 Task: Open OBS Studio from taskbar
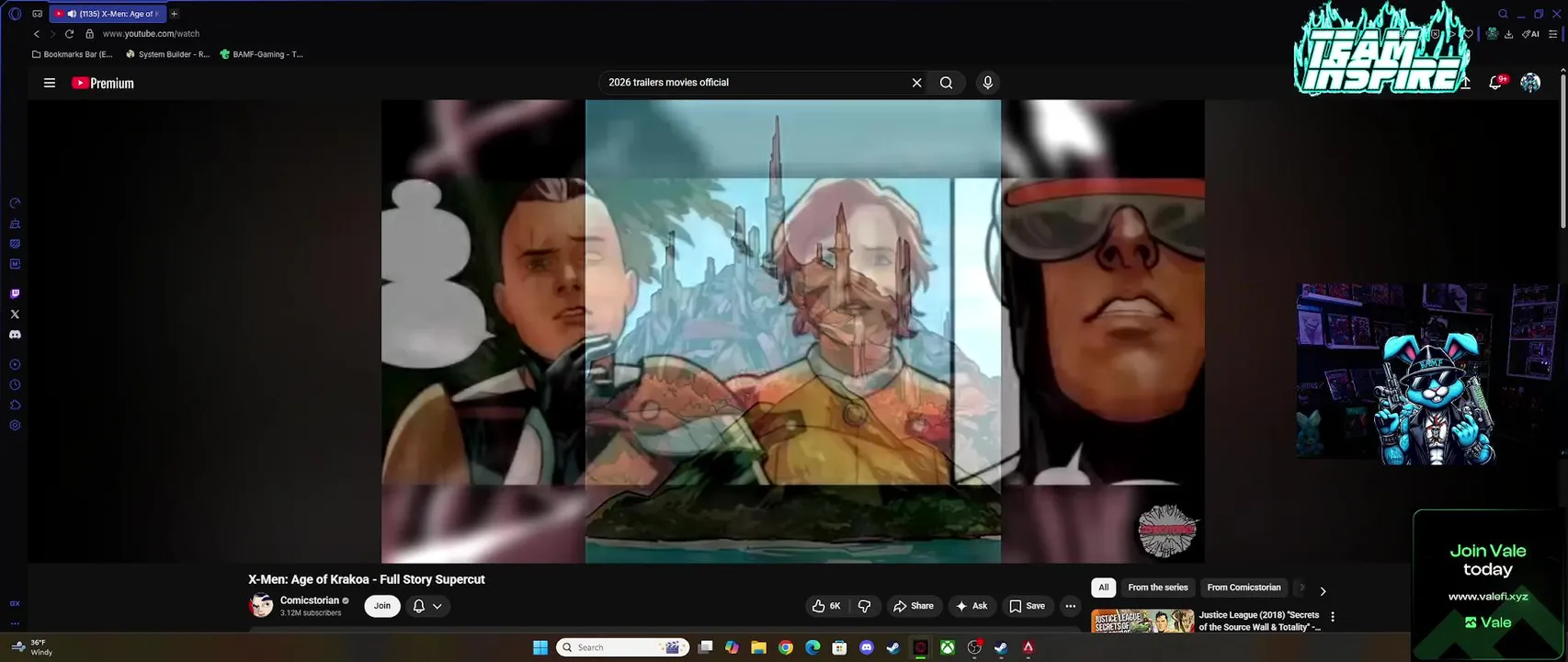(x=974, y=647)
